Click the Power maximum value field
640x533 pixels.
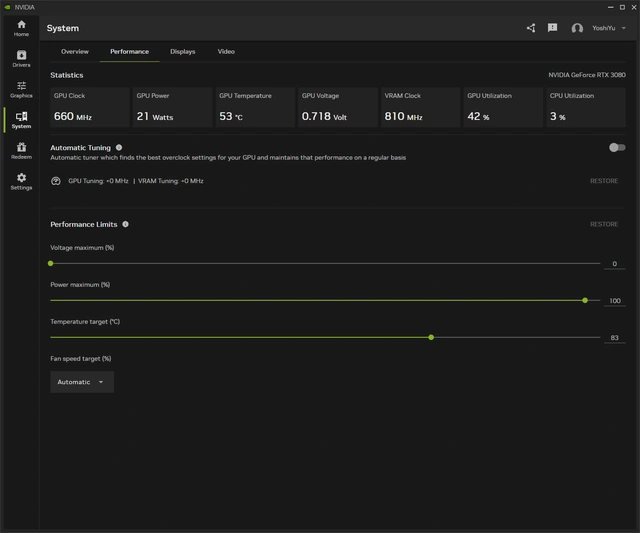click(x=614, y=301)
